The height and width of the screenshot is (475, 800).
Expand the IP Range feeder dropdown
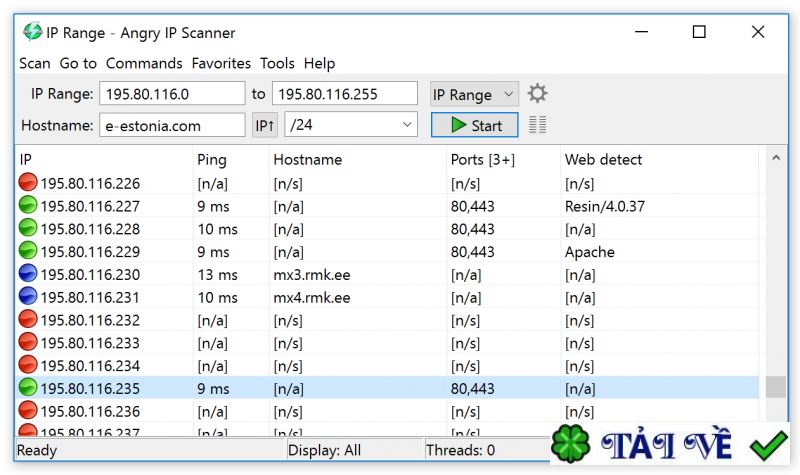[474, 94]
